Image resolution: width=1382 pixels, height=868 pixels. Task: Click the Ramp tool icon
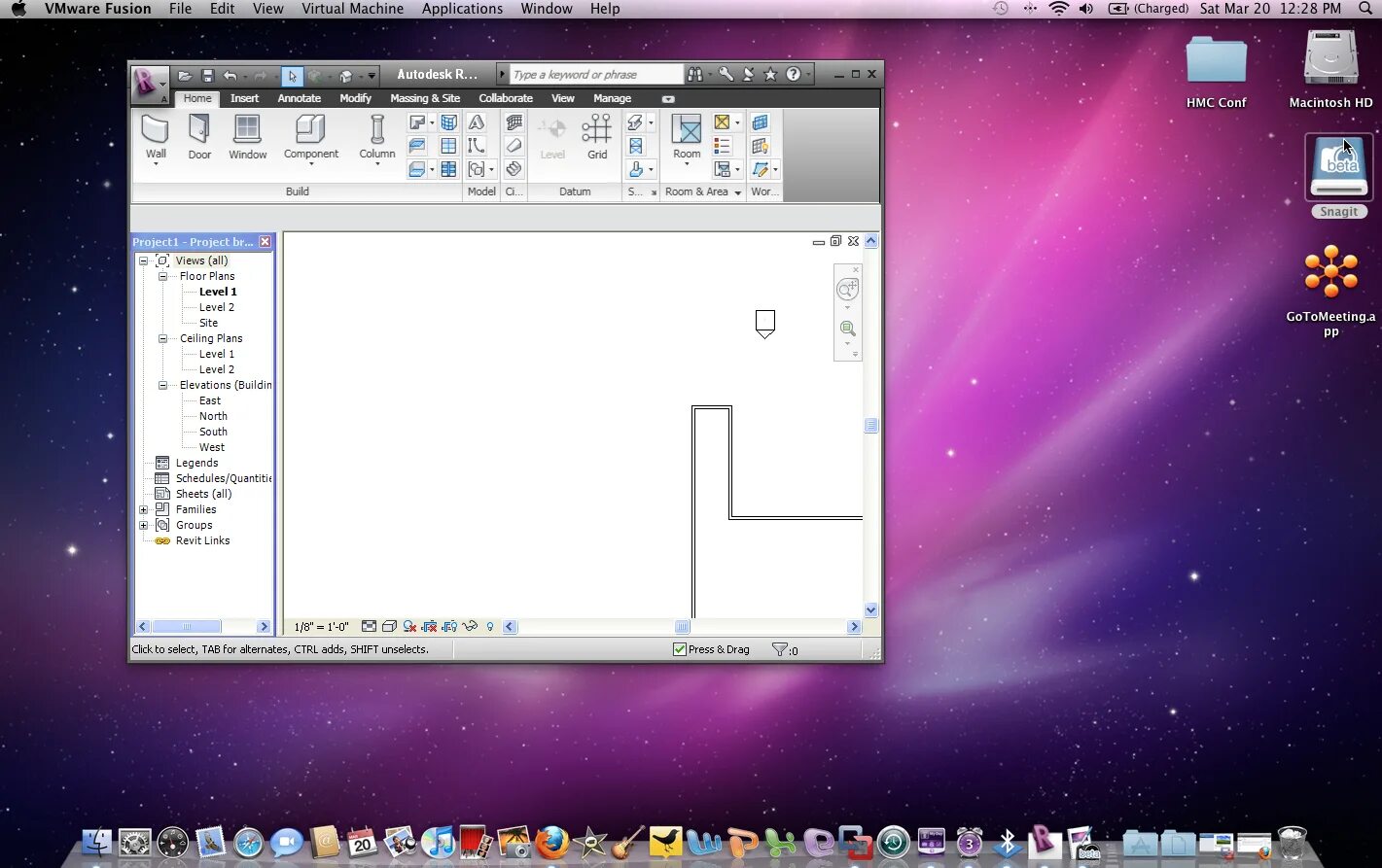point(514,146)
